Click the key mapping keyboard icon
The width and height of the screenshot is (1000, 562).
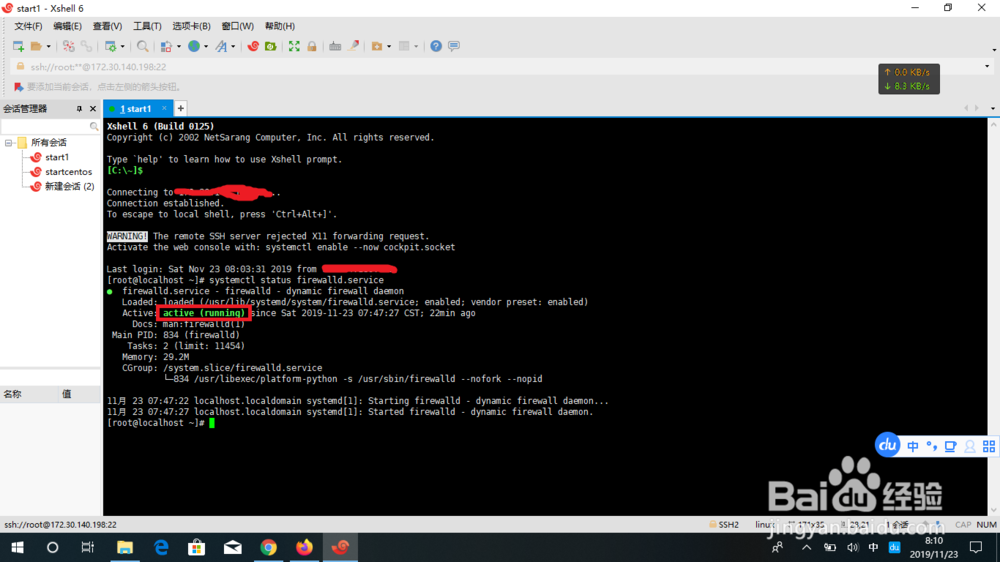point(335,46)
